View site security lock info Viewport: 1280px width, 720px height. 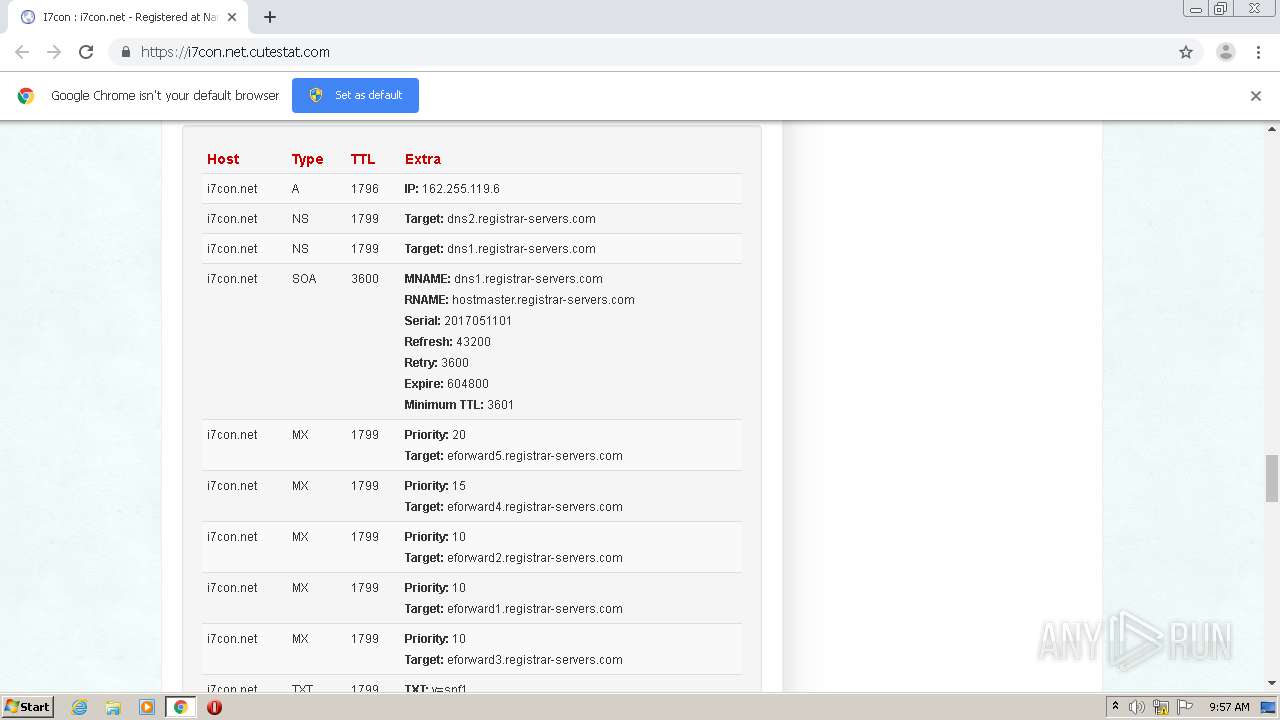coord(126,52)
